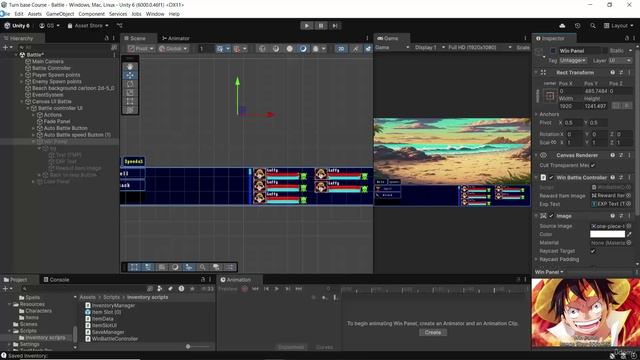Toggle Raycast Target checkbox
The height and width of the screenshot is (360, 640).
pos(593,251)
